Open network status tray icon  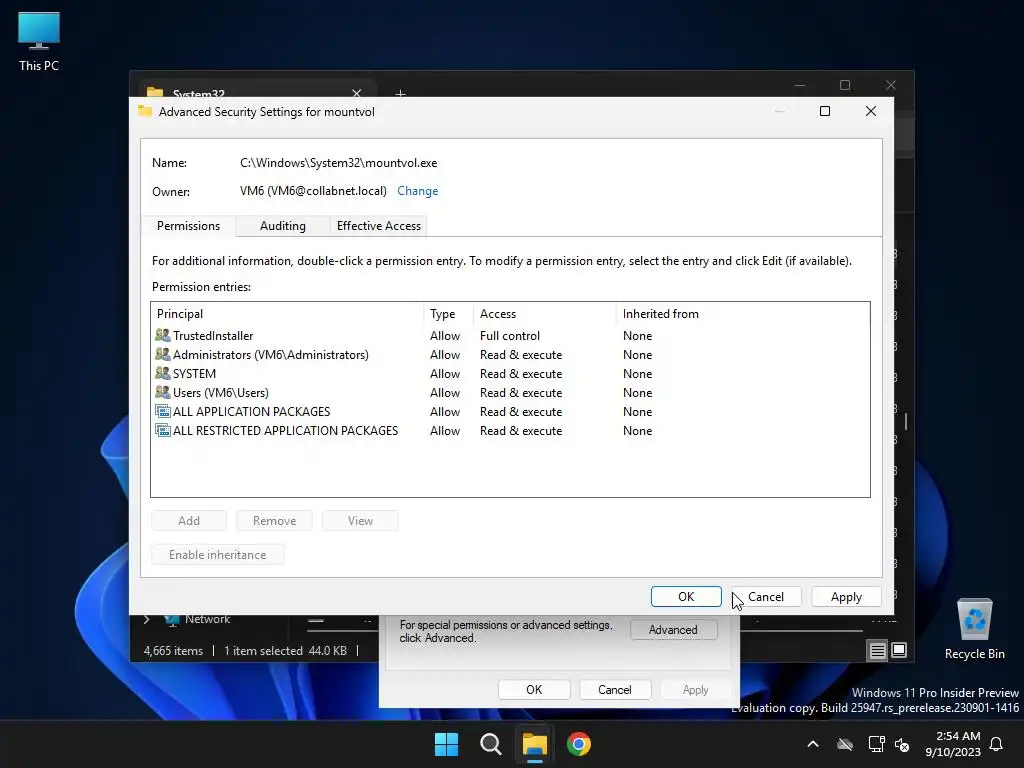(x=876, y=744)
